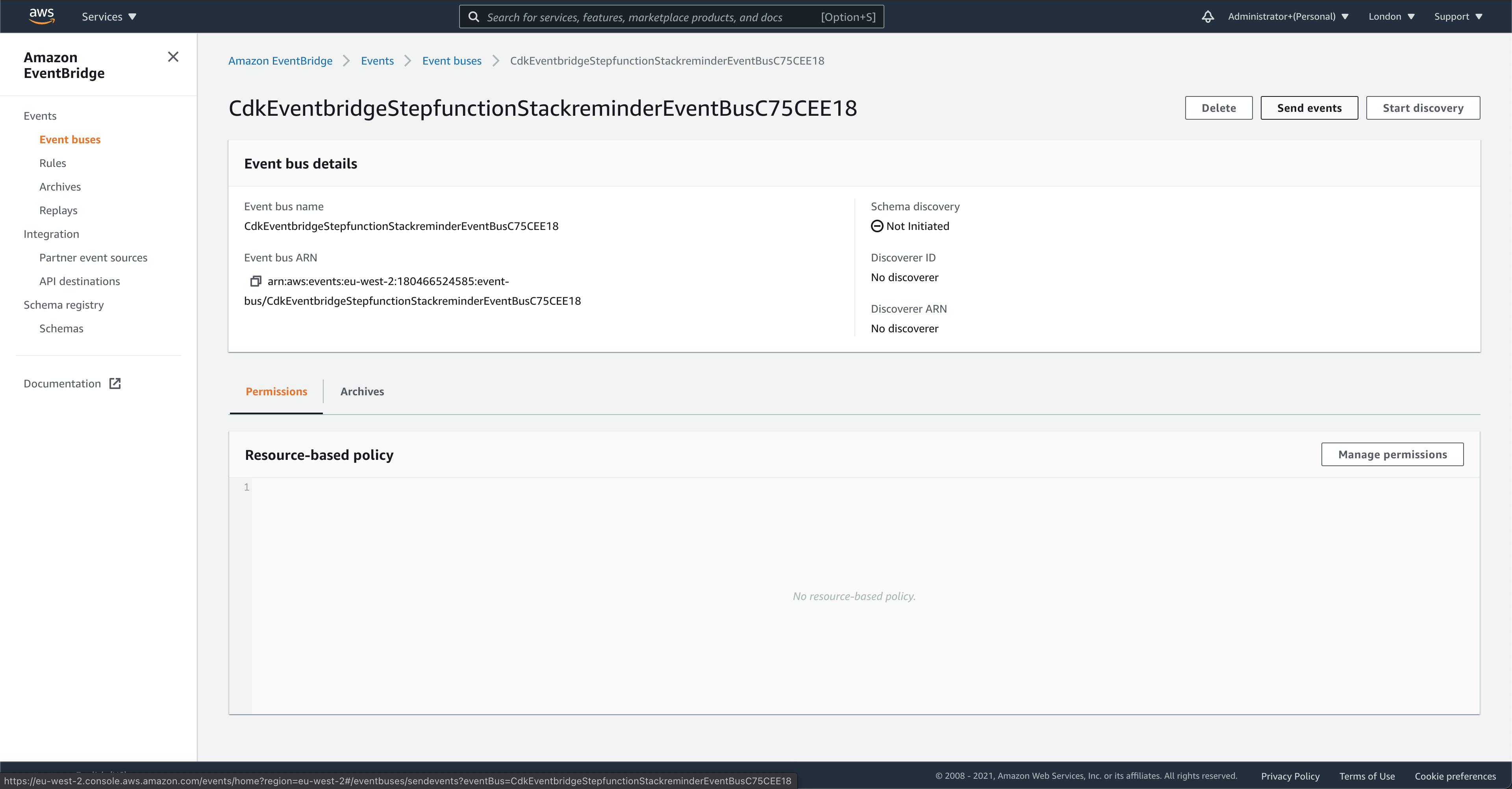Image resolution: width=1512 pixels, height=789 pixels.
Task: Open the Privacy Policy footer link
Action: pos(1290,776)
